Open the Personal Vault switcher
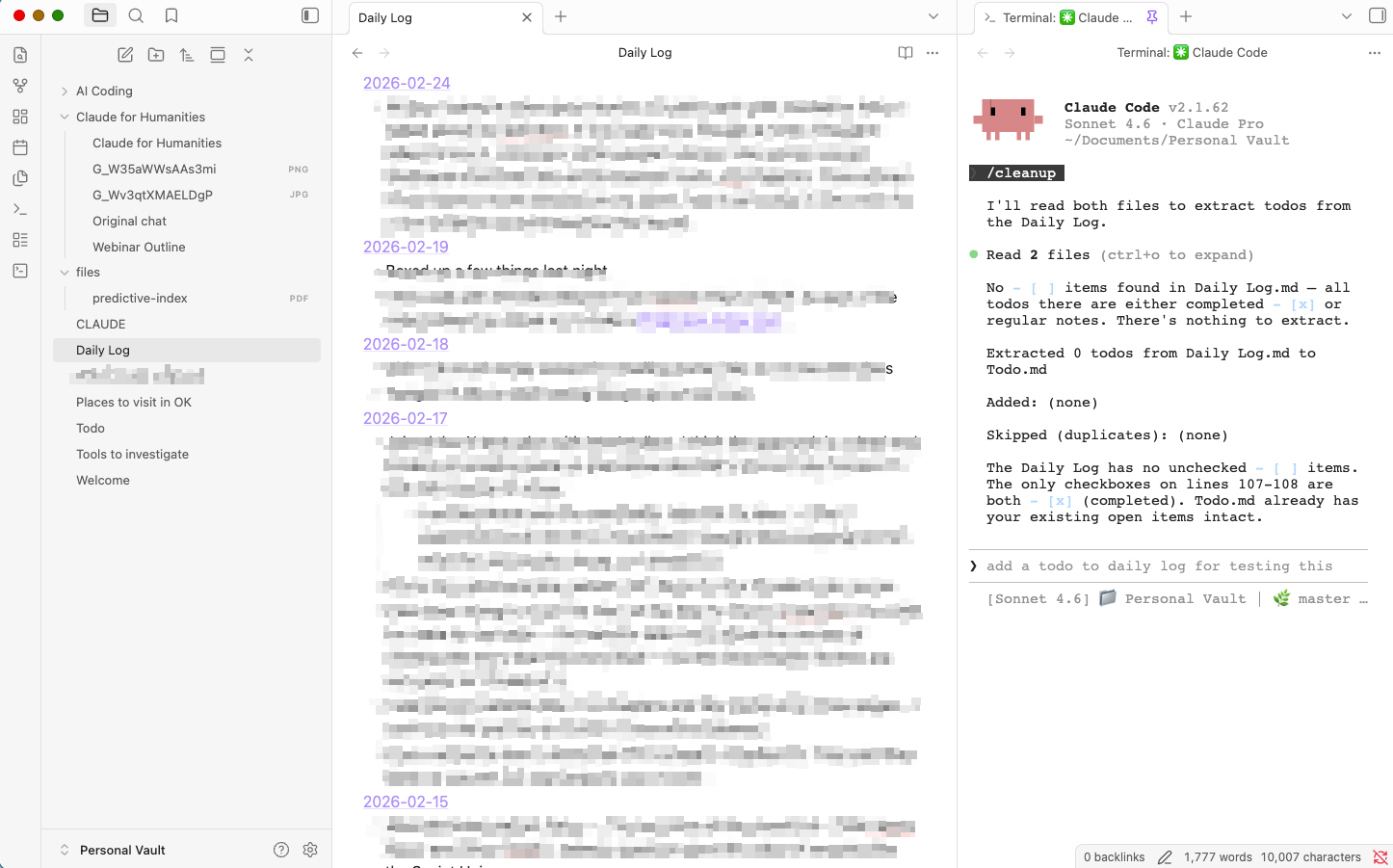 (x=113, y=850)
